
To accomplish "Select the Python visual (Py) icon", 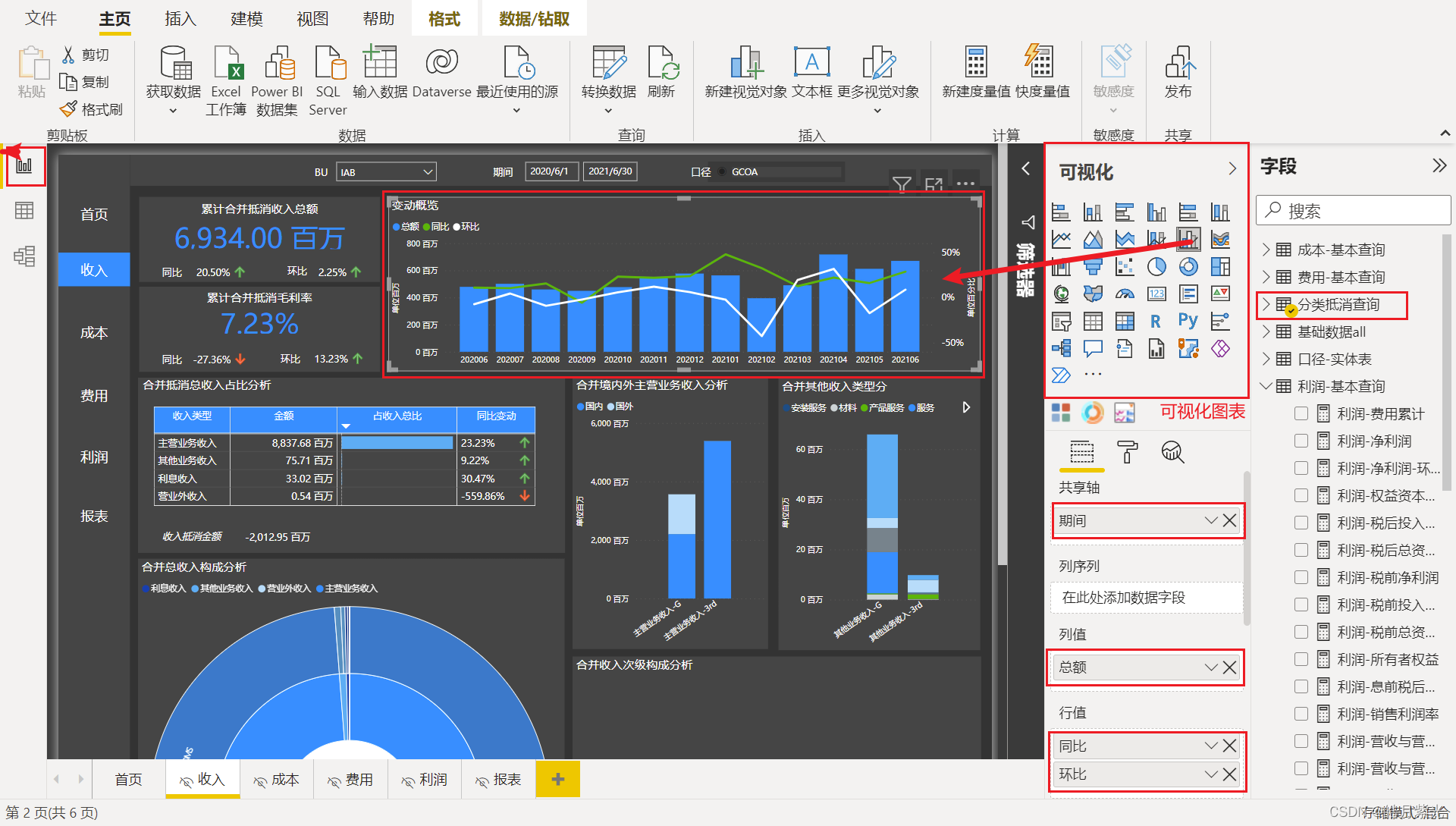I will (1188, 321).
